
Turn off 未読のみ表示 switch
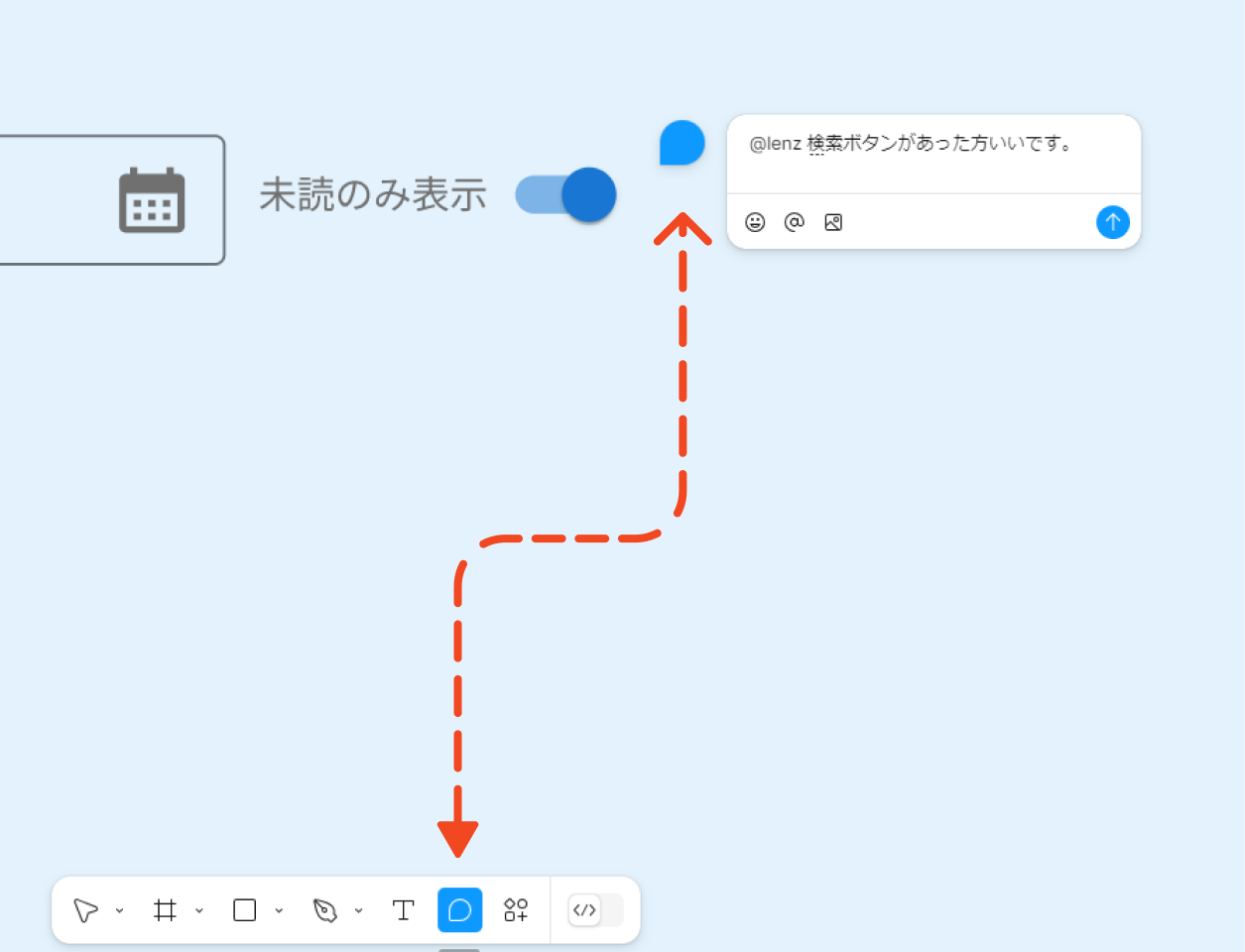[x=566, y=194]
